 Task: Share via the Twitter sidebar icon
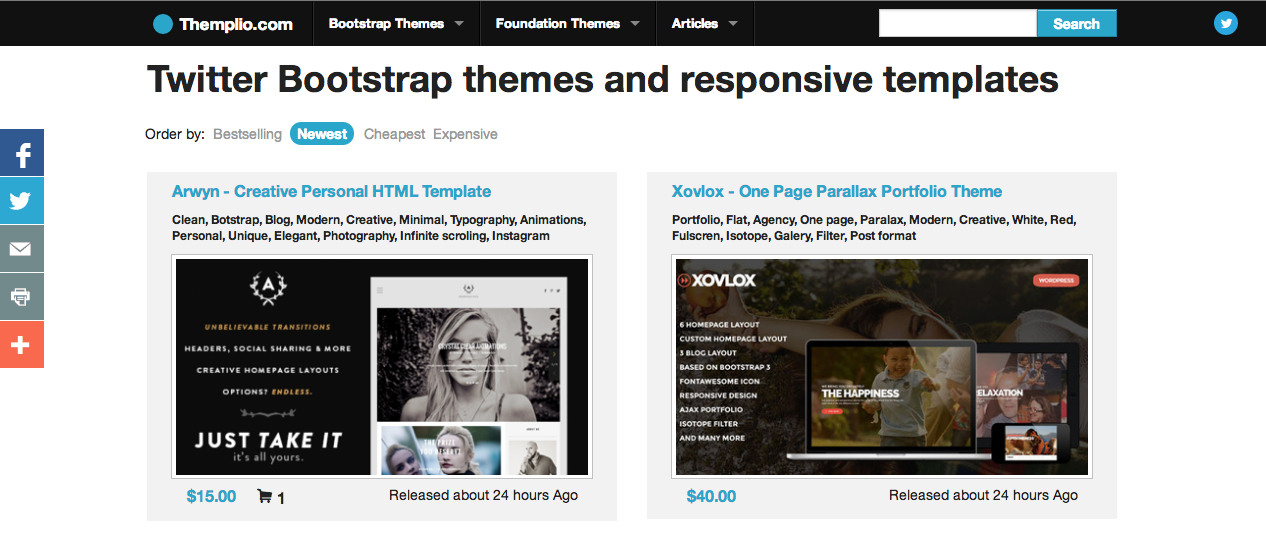pos(21,201)
